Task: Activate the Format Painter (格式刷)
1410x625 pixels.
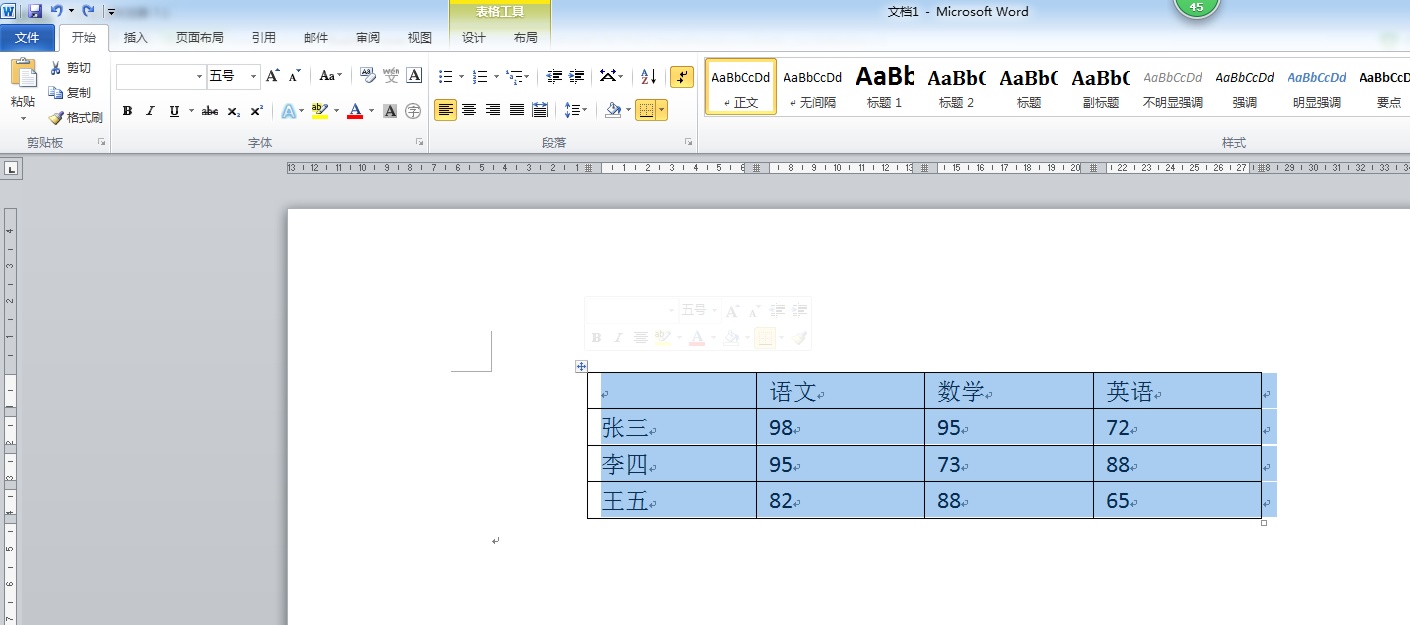Action: 76,117
